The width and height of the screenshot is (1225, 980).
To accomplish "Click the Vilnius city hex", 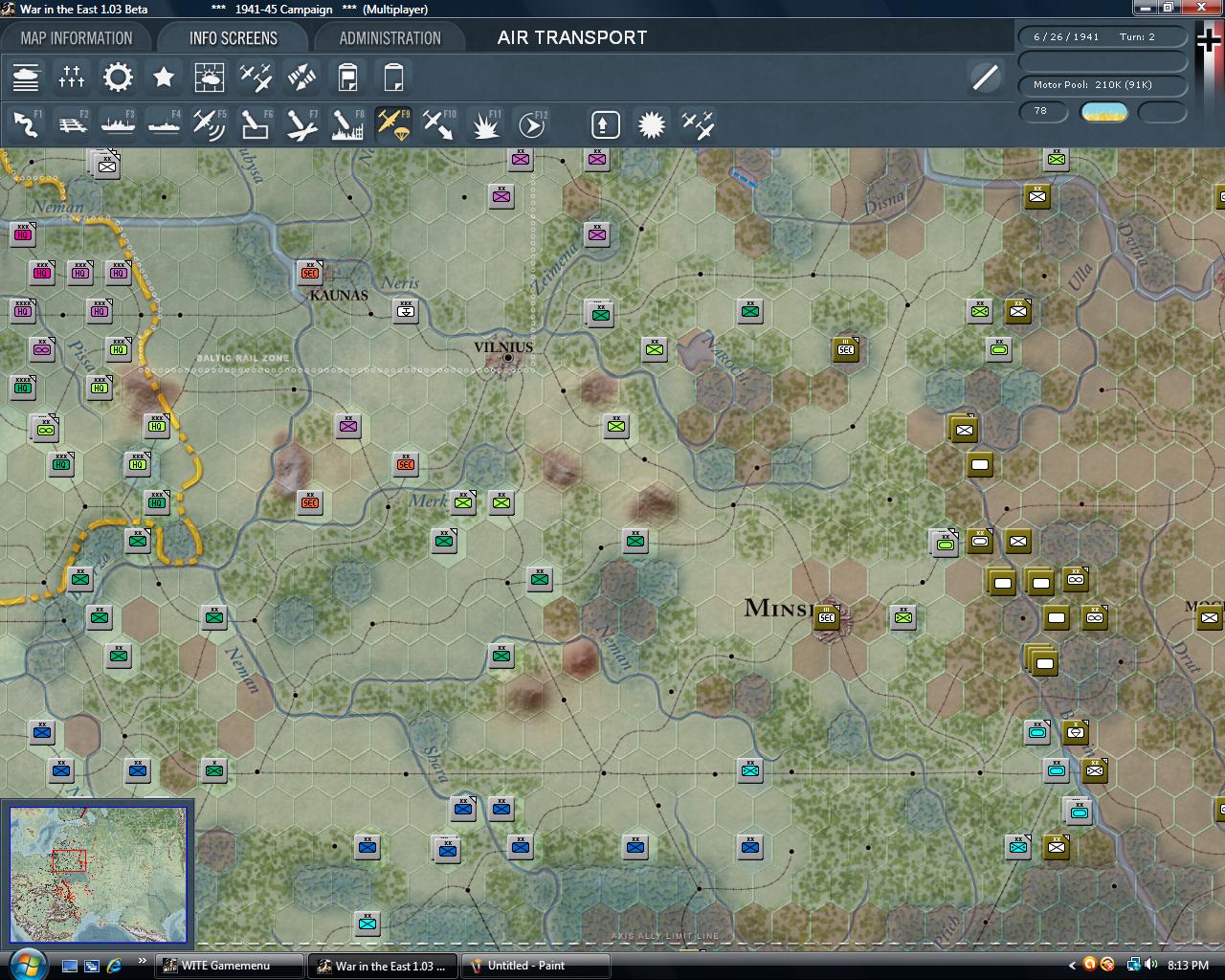I will pyautogui.click(x=507, y=358).
